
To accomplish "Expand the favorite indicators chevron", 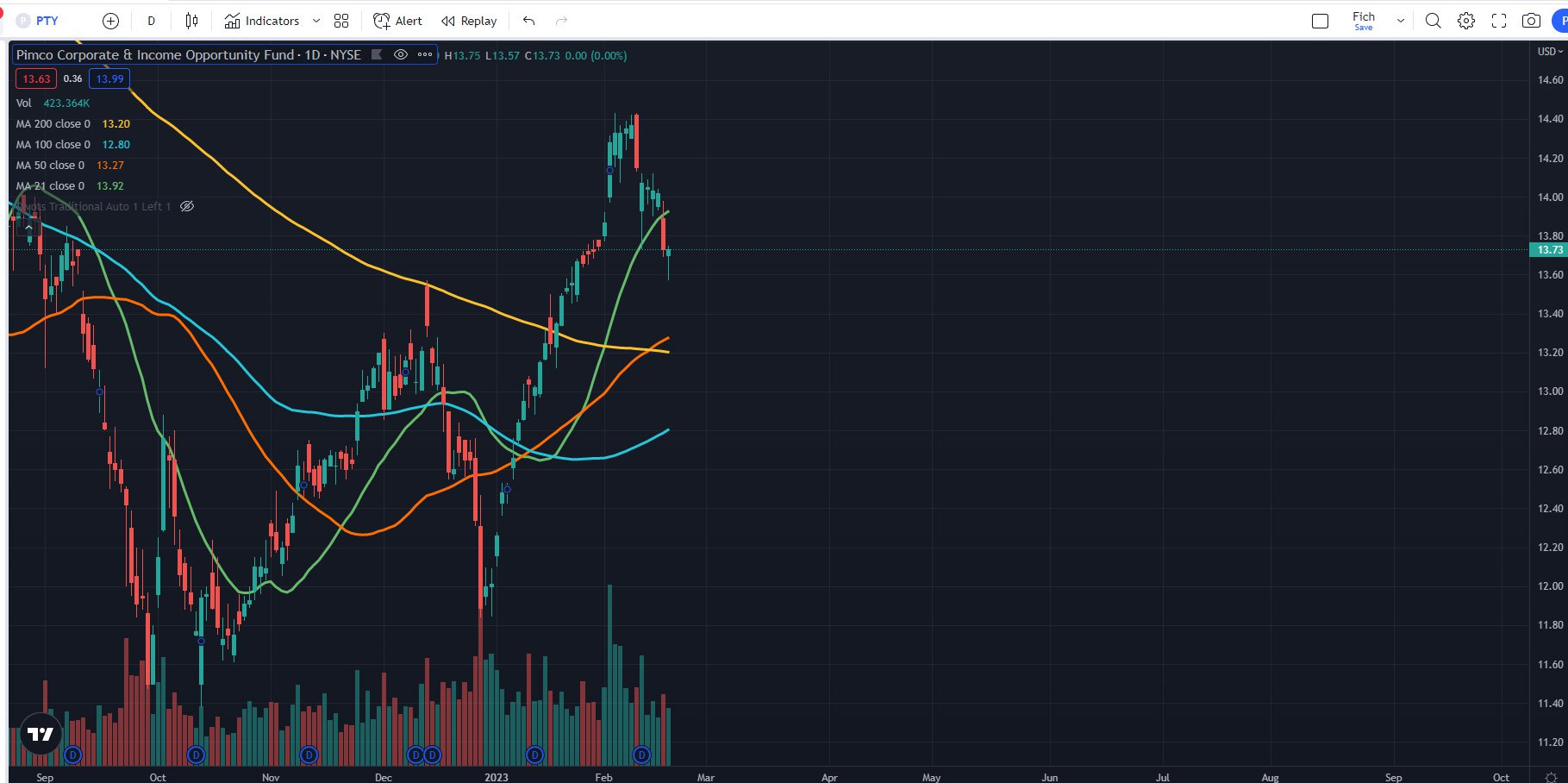I will tap(315, 21).
